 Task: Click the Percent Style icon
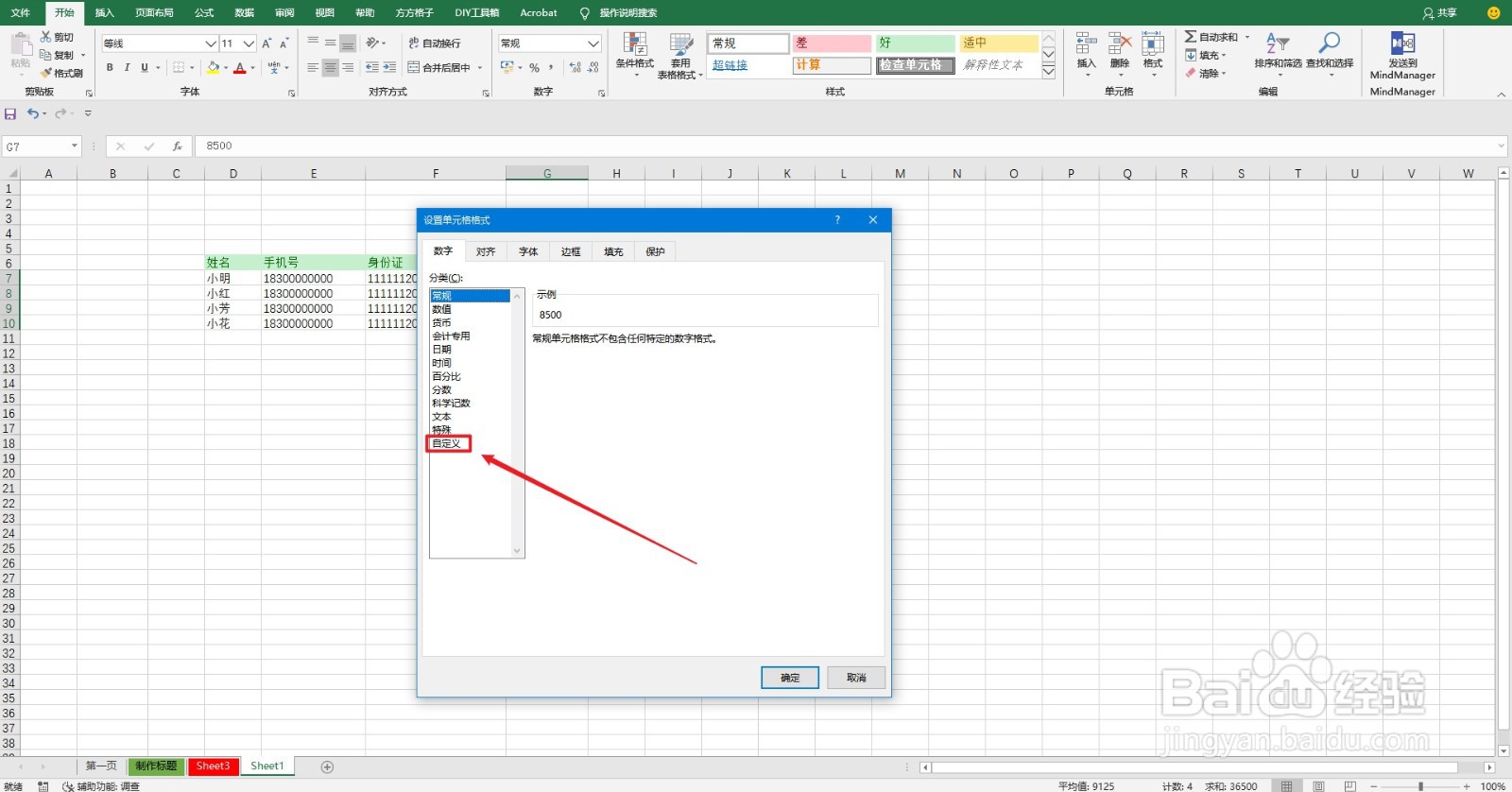coord(535,67)
